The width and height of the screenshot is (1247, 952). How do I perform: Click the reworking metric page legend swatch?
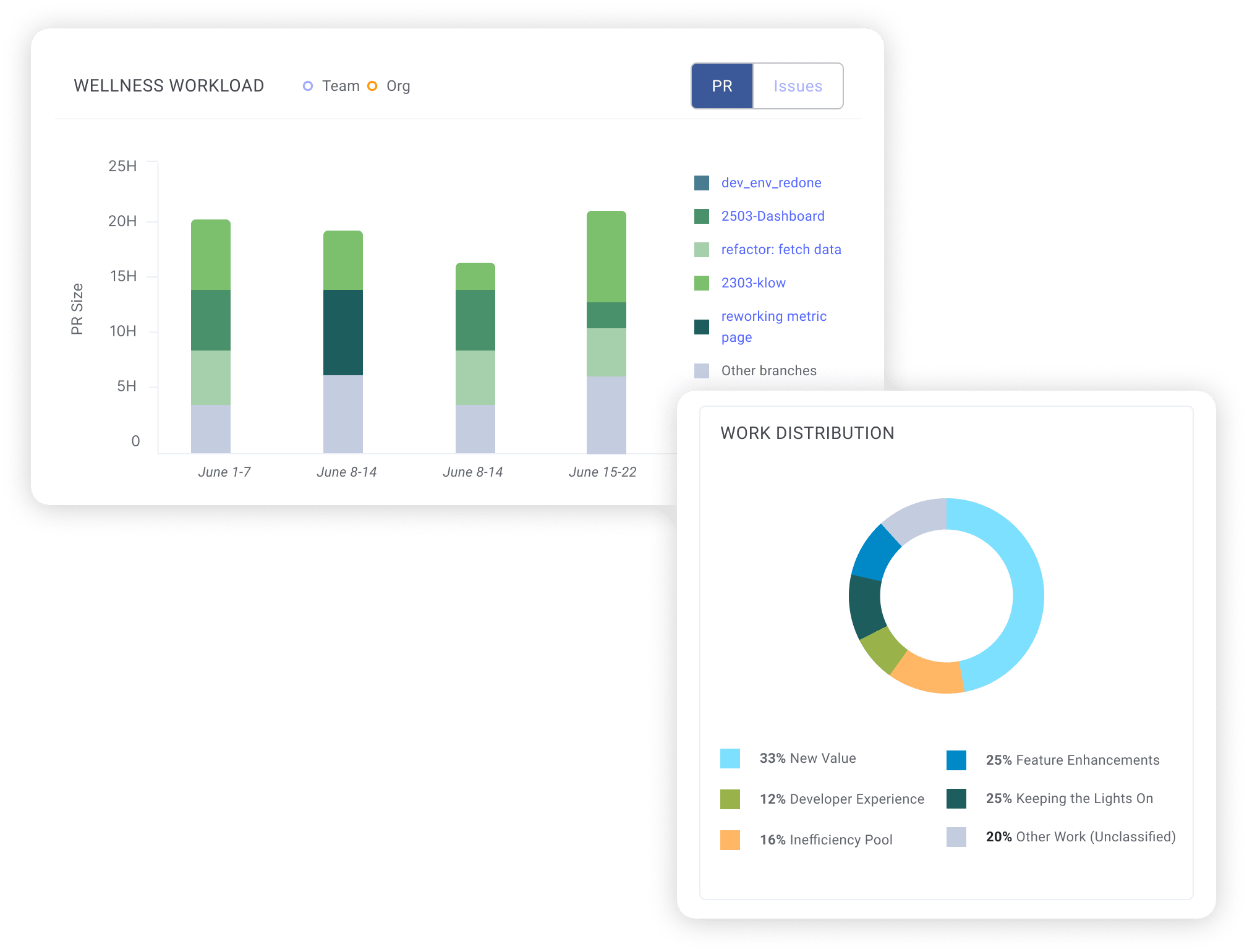(702, 327)
